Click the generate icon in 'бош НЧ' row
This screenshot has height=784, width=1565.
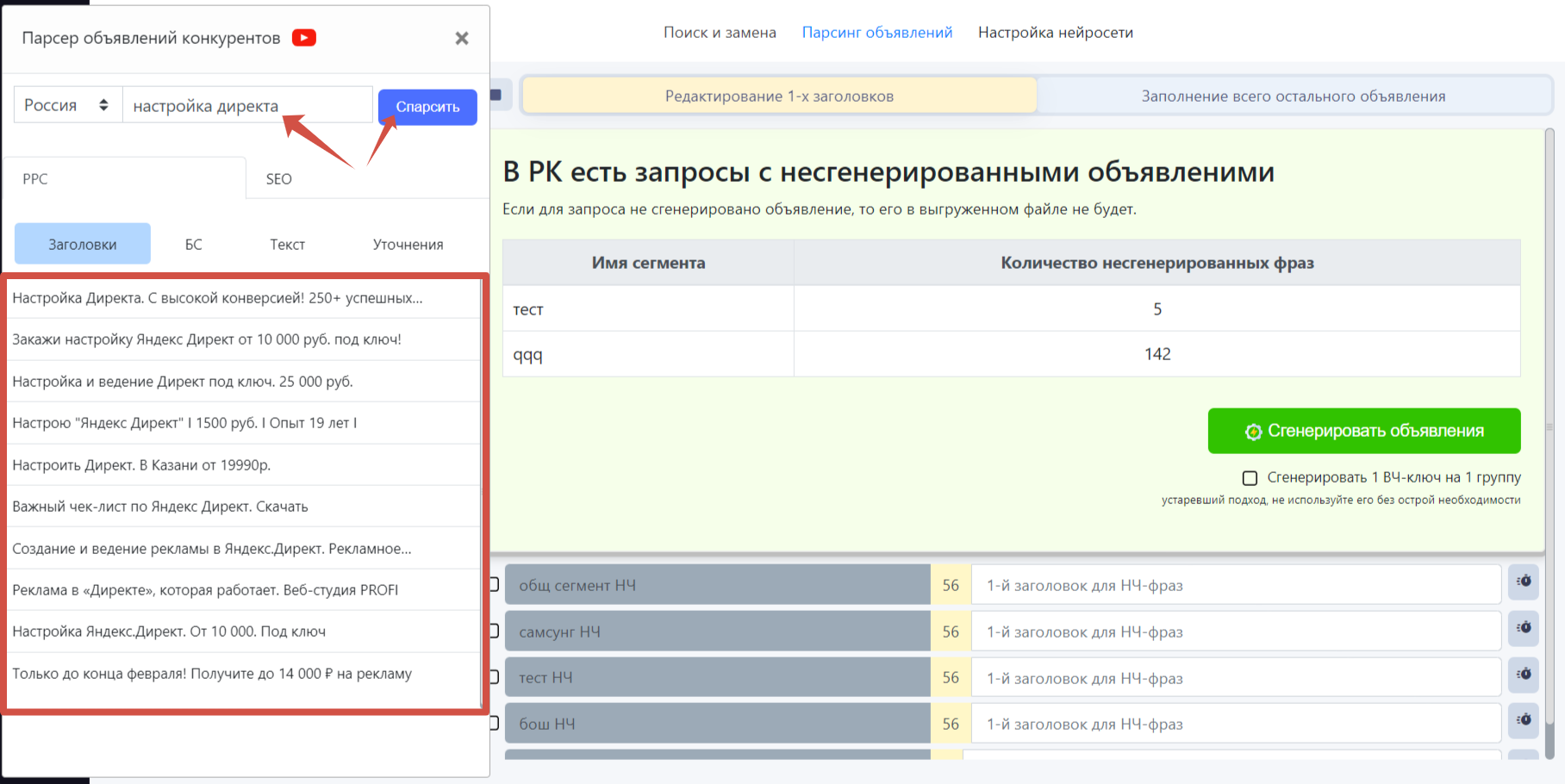[1524, 720]
